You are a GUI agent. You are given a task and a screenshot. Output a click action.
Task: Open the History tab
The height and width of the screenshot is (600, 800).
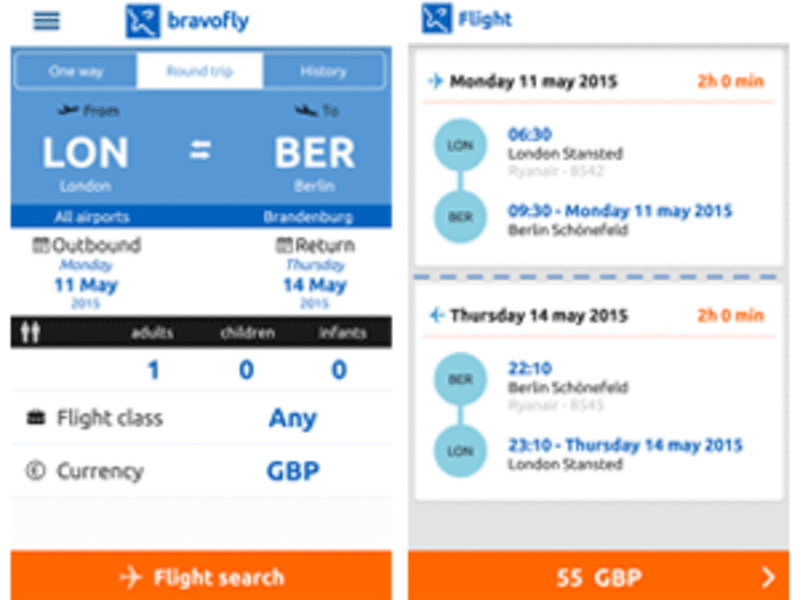(323, 71)
